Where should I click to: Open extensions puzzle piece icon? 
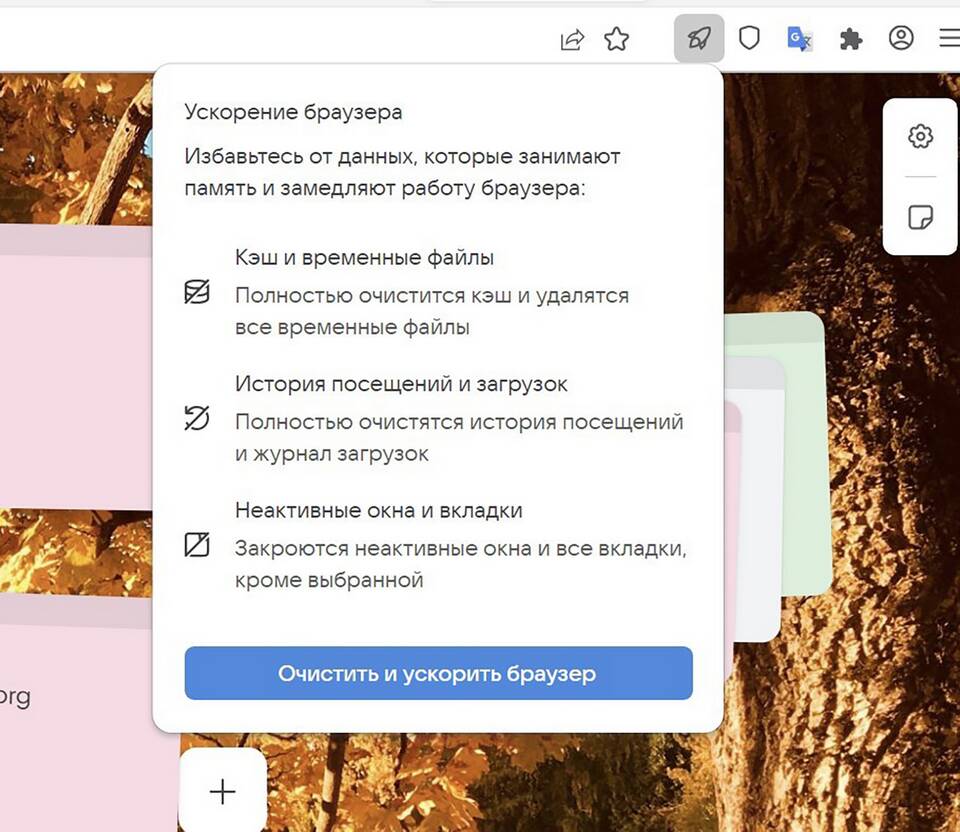tap(851, 39)
